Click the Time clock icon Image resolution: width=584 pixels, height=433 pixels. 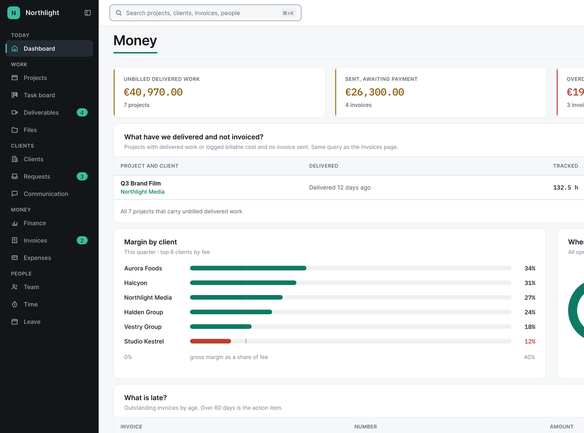point(15,305)
